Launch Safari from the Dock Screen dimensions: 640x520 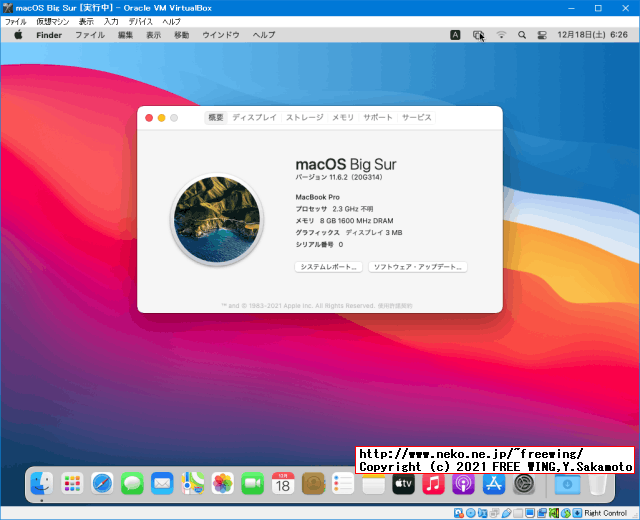pos(102,484)
